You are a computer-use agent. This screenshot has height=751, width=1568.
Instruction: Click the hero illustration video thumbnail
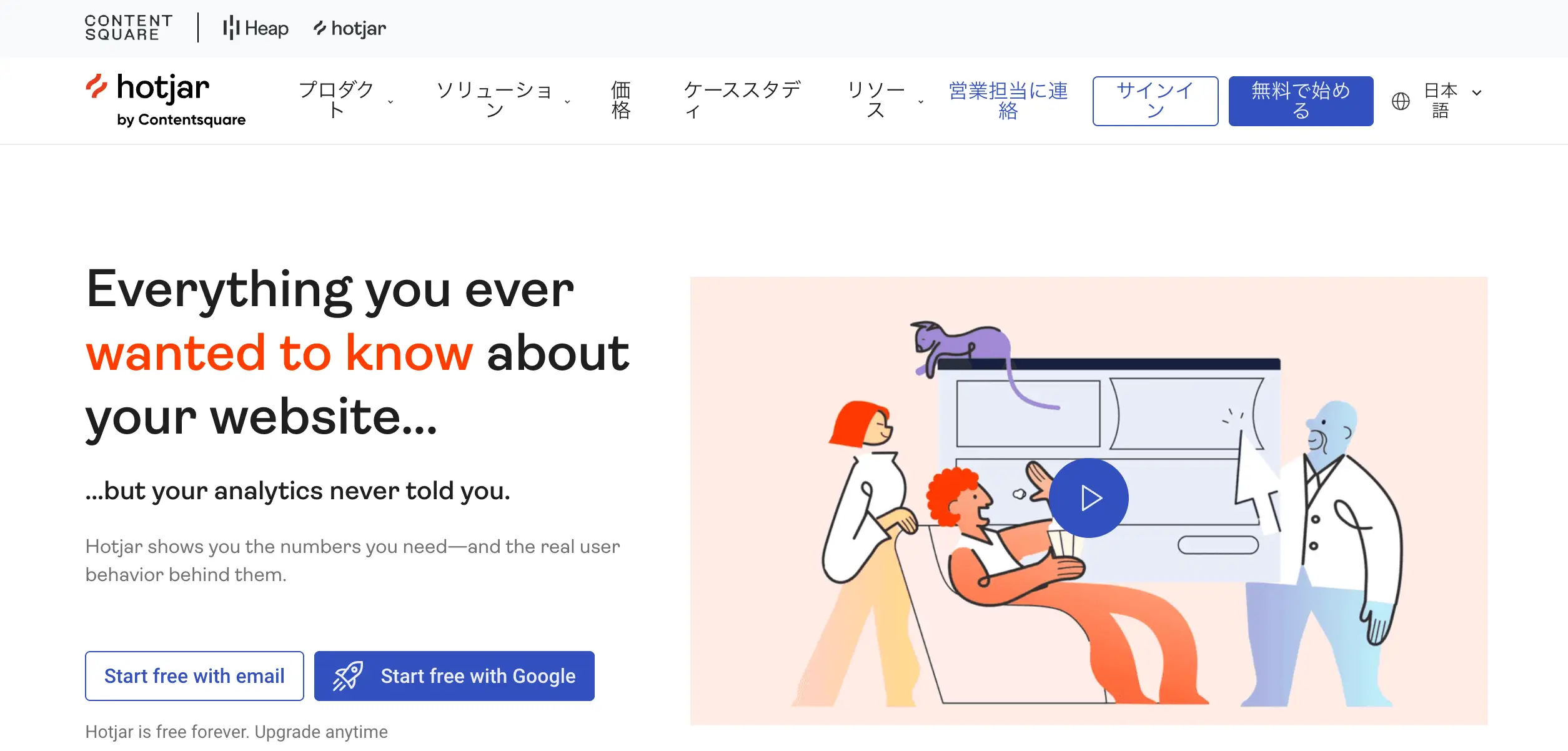tap(1089, 500)
